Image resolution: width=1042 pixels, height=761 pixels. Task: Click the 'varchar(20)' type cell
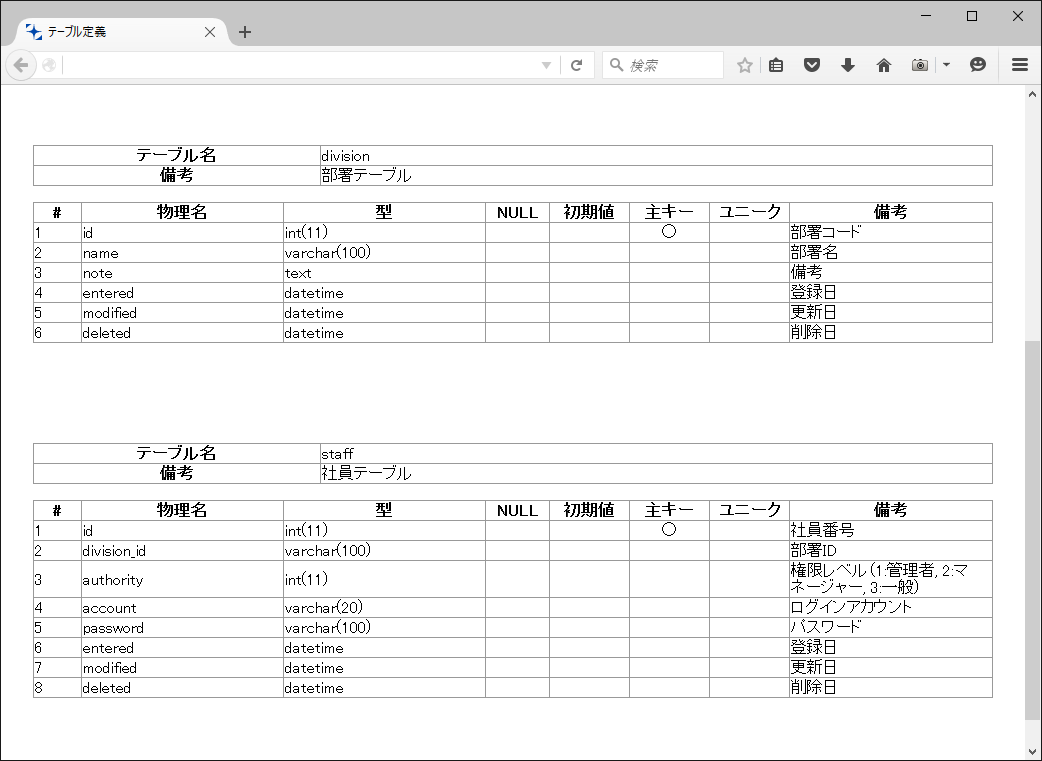384,607
